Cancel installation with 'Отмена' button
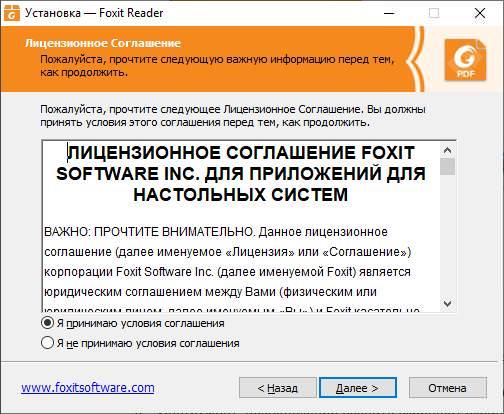504x414 pixels. 448,388
